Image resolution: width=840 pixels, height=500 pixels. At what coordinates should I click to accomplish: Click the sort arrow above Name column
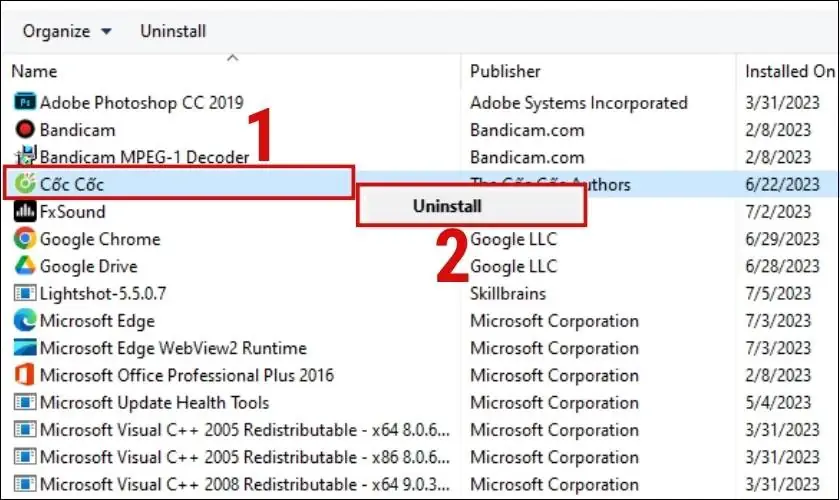232,57
